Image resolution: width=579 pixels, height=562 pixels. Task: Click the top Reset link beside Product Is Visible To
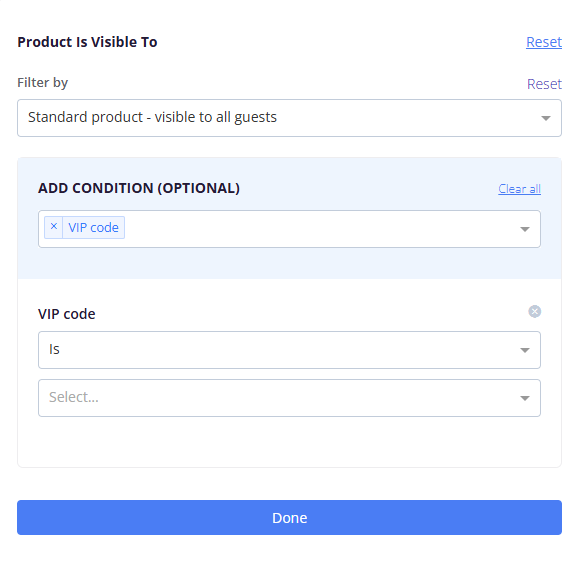tap(544, 42)
